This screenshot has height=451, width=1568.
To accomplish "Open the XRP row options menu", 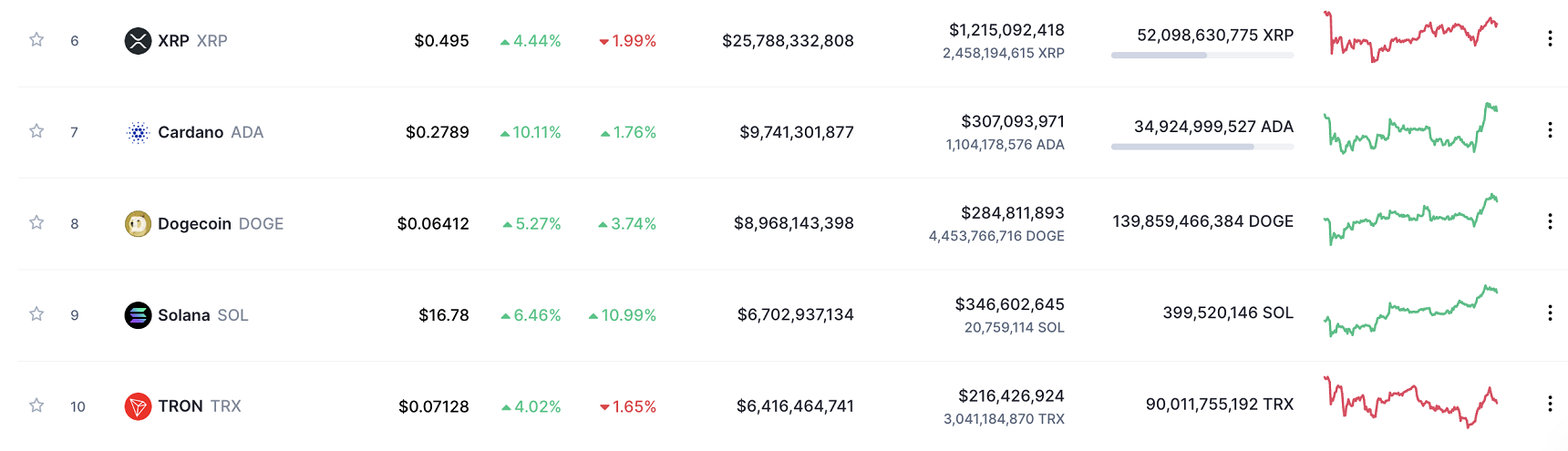I will (1550, 39).
